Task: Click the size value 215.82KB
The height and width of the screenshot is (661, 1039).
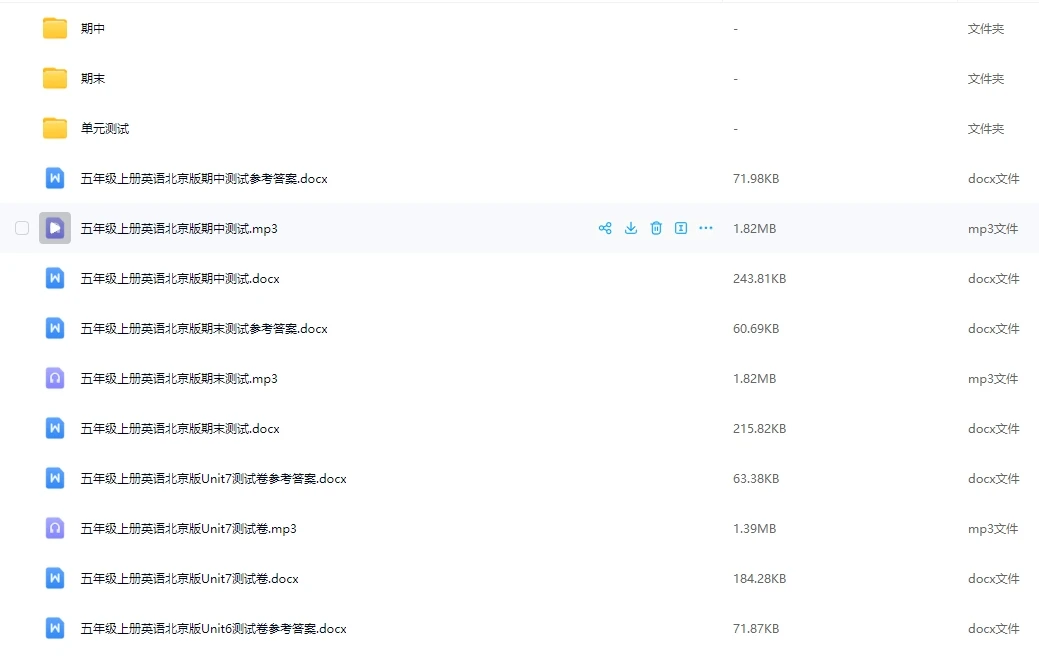Action: coord(759,429)
